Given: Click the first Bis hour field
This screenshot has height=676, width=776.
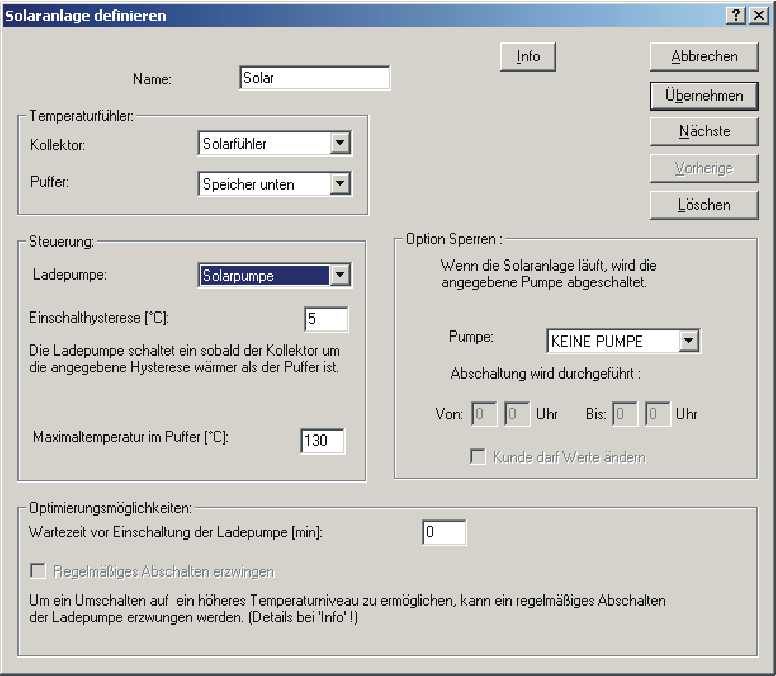Looking at the screenshot, I should (x=625, y=414).
